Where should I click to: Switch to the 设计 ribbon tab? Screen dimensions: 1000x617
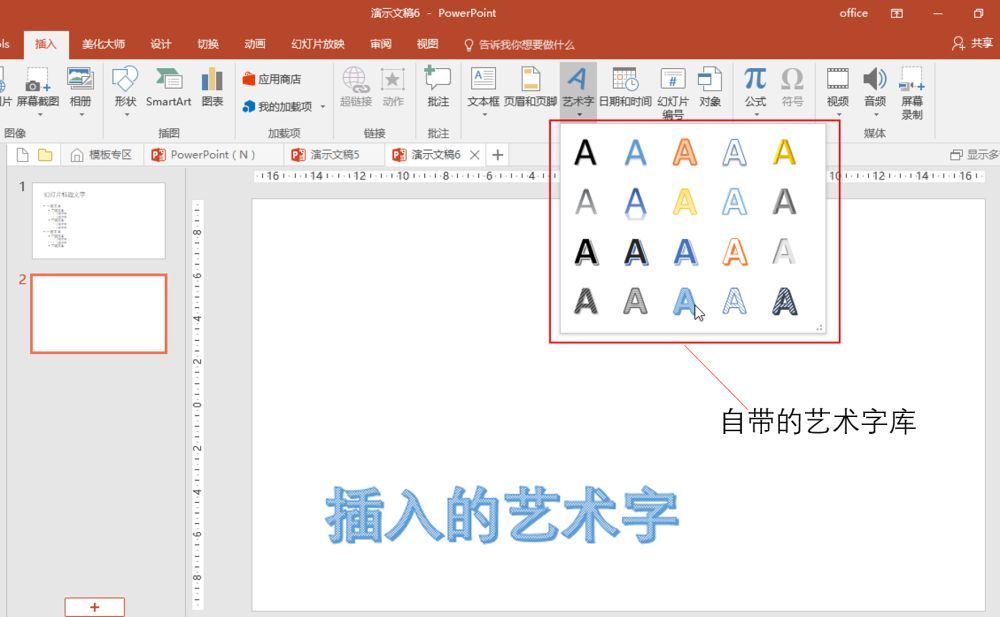click(x=161, y=44)
